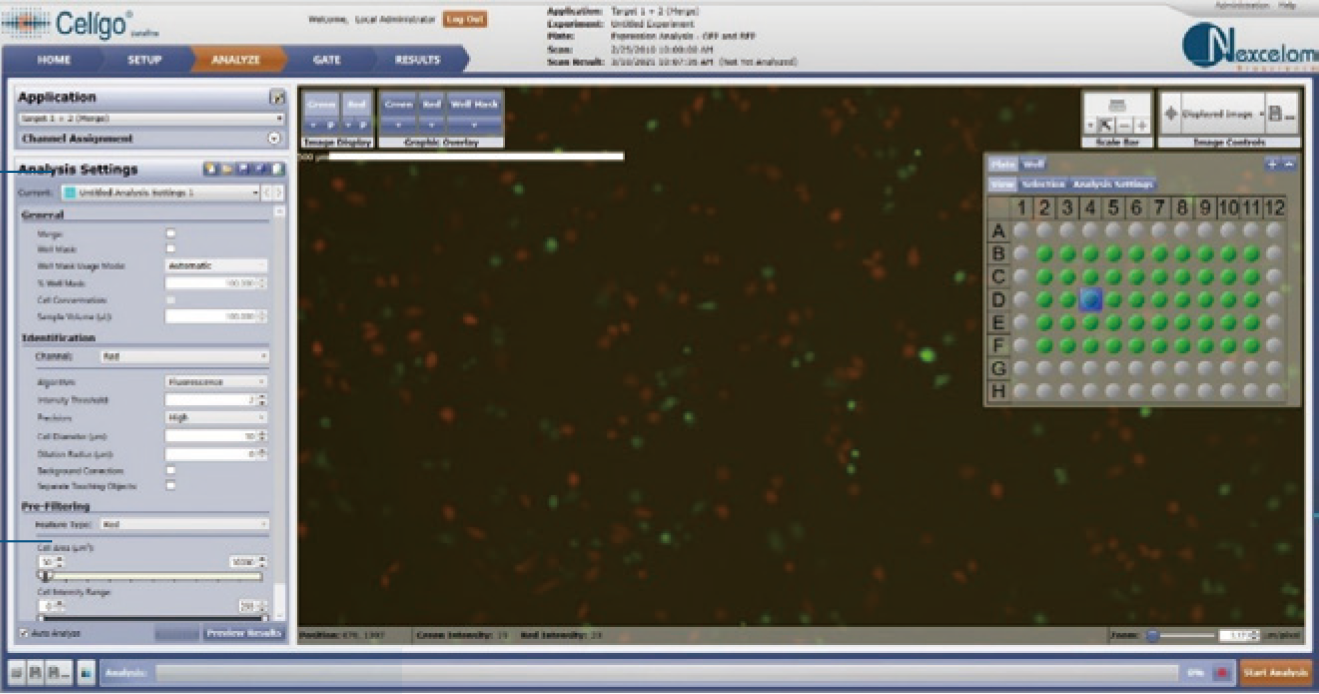1319x694 pixels.
Task: Click the Start Analysis button
Action: pyautogui.click(x=1275, y=673)
